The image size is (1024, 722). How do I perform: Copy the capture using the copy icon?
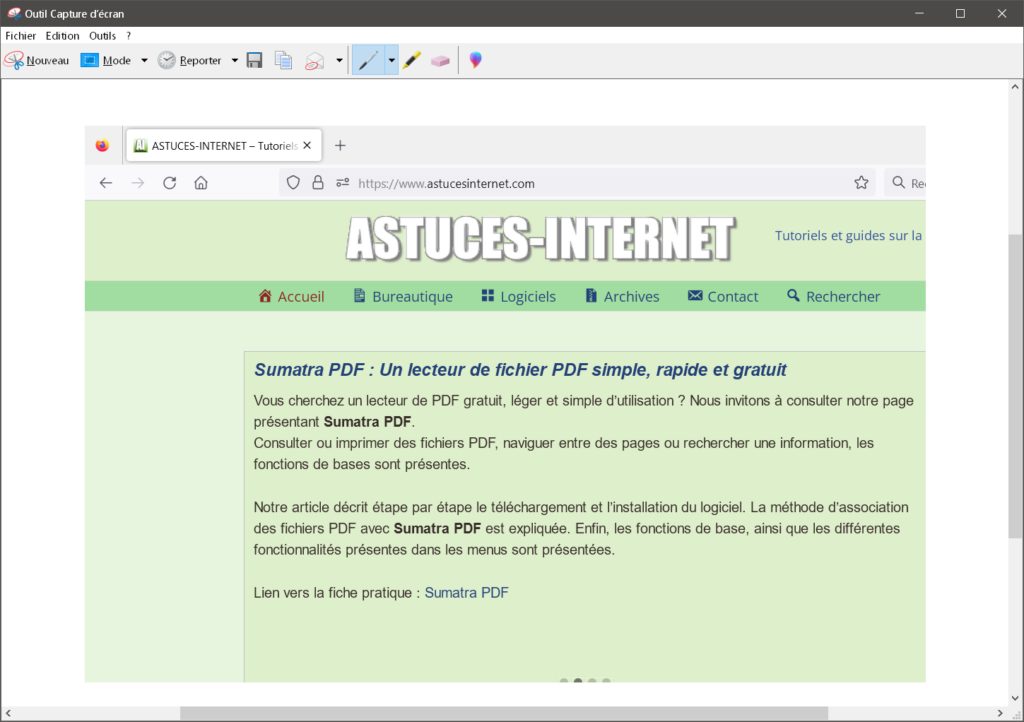pyautogui.click(x=284, y=60)
